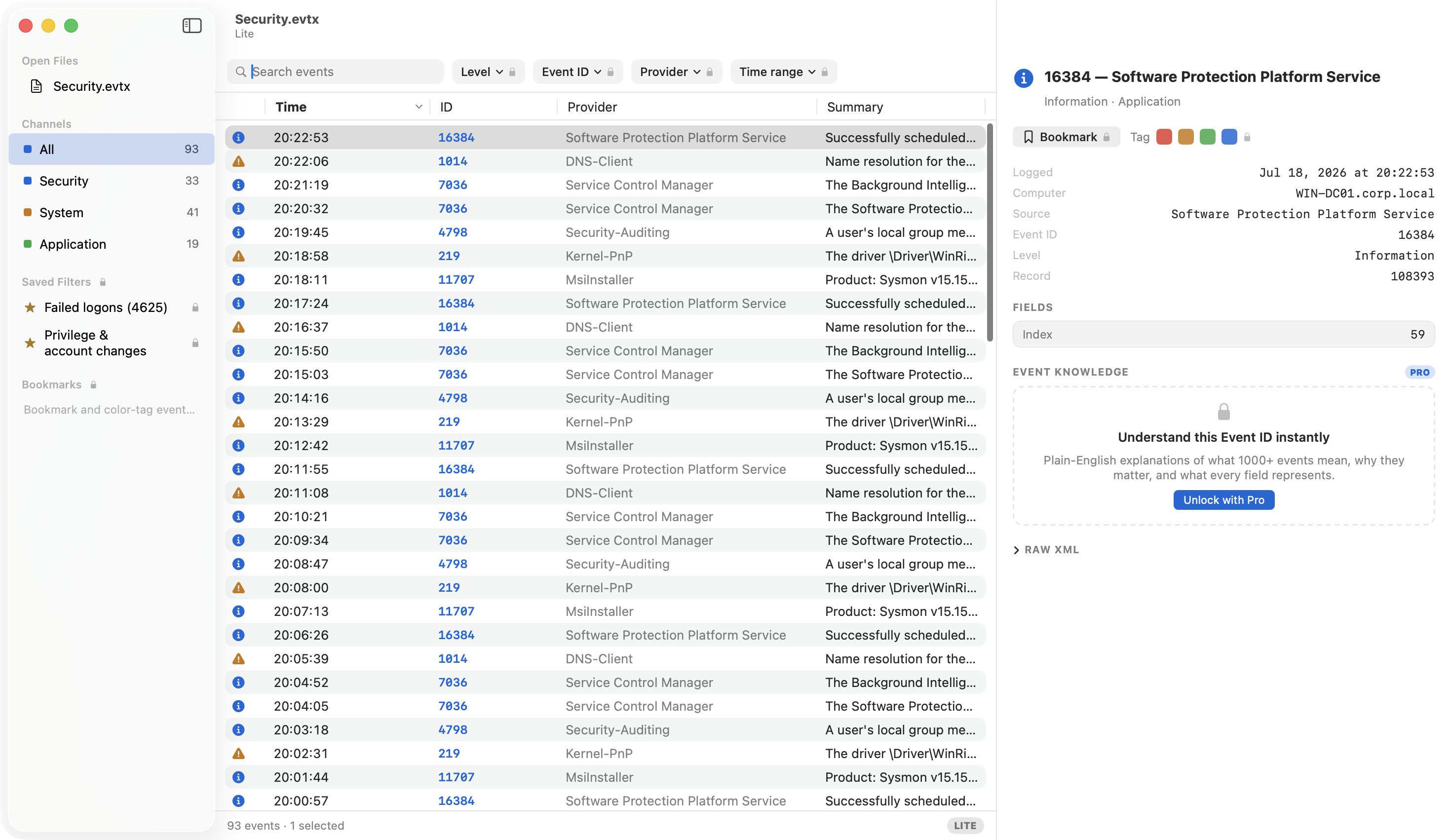Click Unlock with Pro button

[1223, 500]
